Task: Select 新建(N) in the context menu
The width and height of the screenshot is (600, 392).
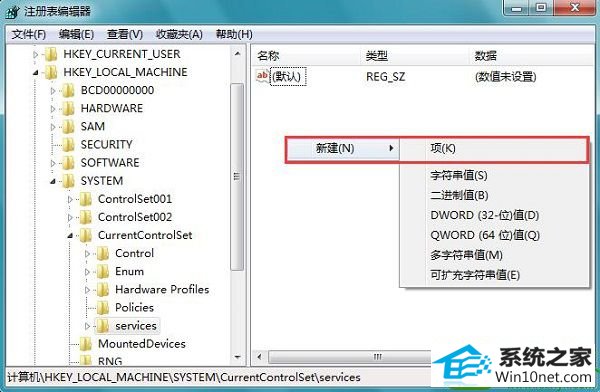Action: (x=342, y=149)
